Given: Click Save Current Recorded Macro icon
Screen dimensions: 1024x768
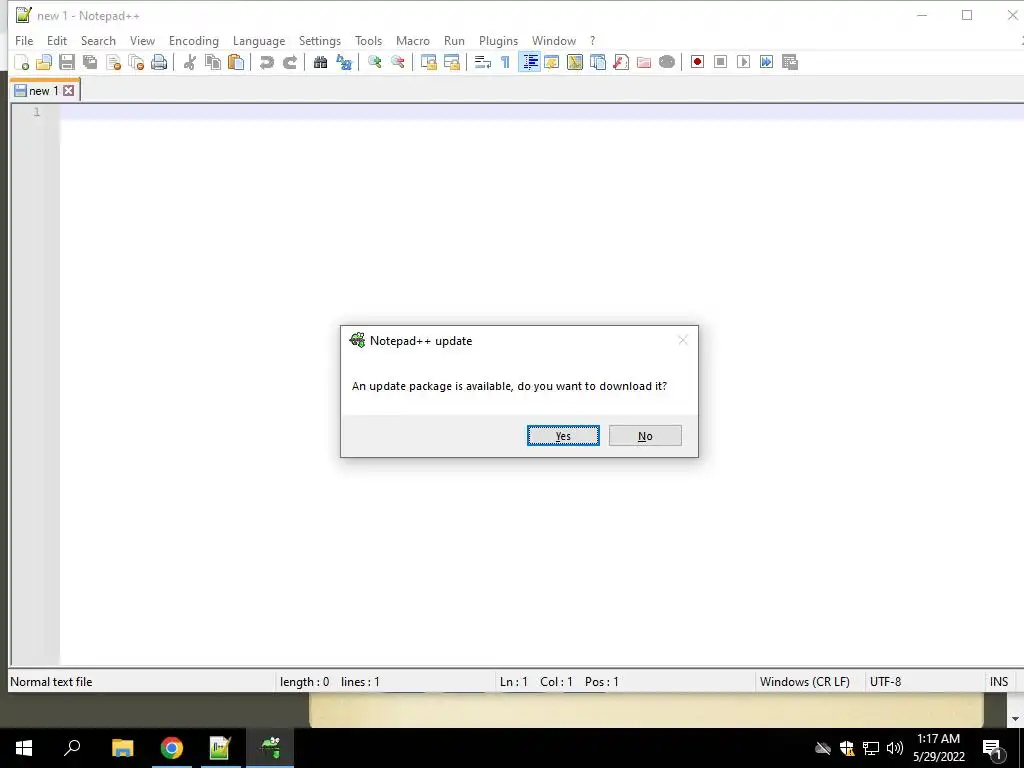Looking at the screenshot, I should click(x=790, y=62).
